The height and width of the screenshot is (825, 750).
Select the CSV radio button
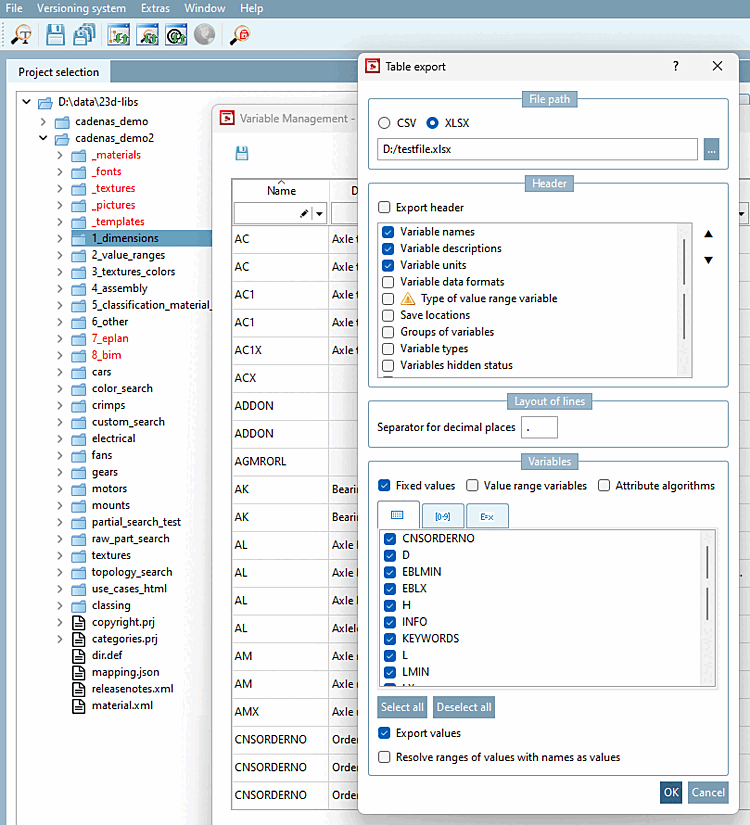pos(384,123)
